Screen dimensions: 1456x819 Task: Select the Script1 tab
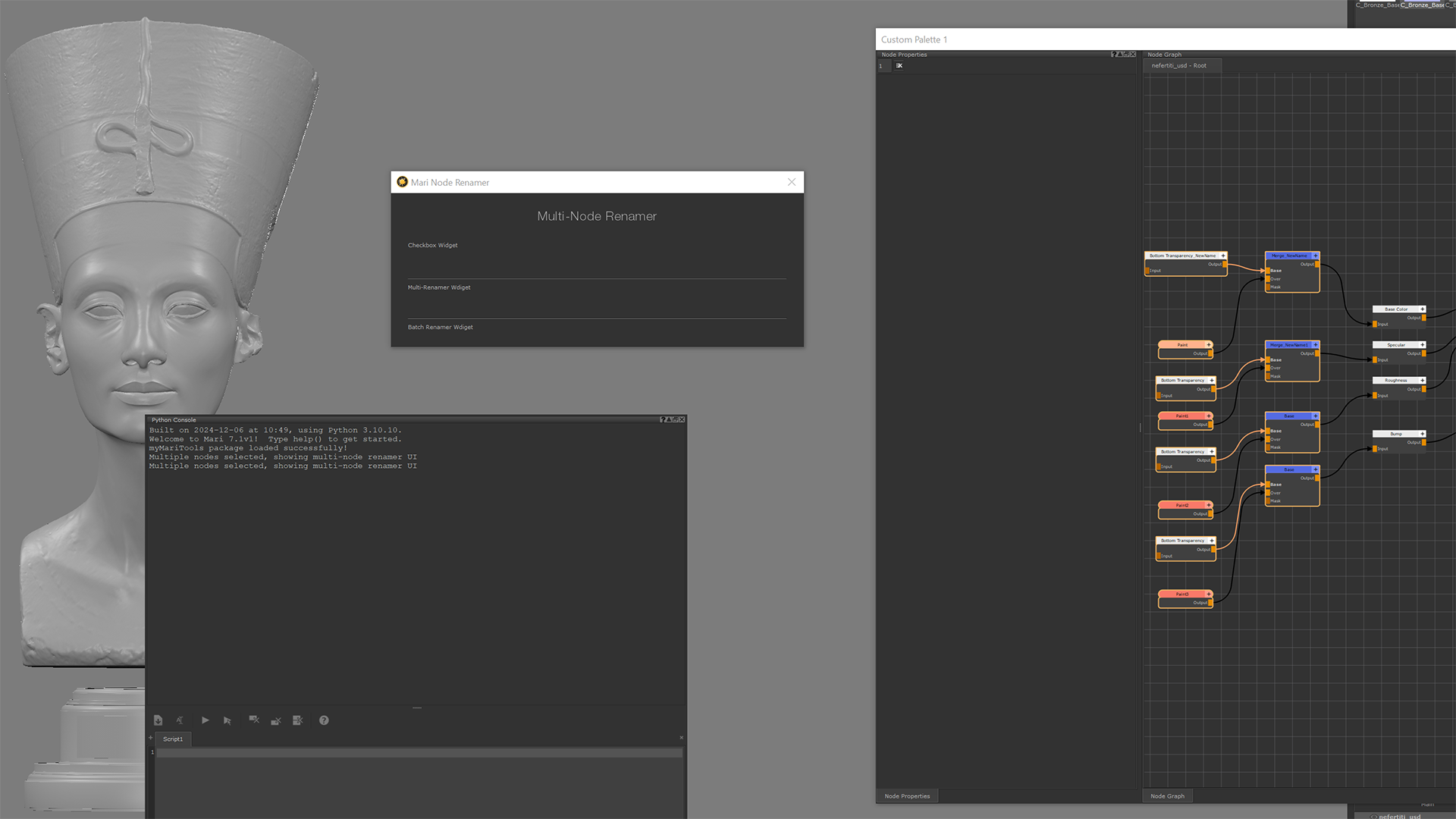coord(173,739)
